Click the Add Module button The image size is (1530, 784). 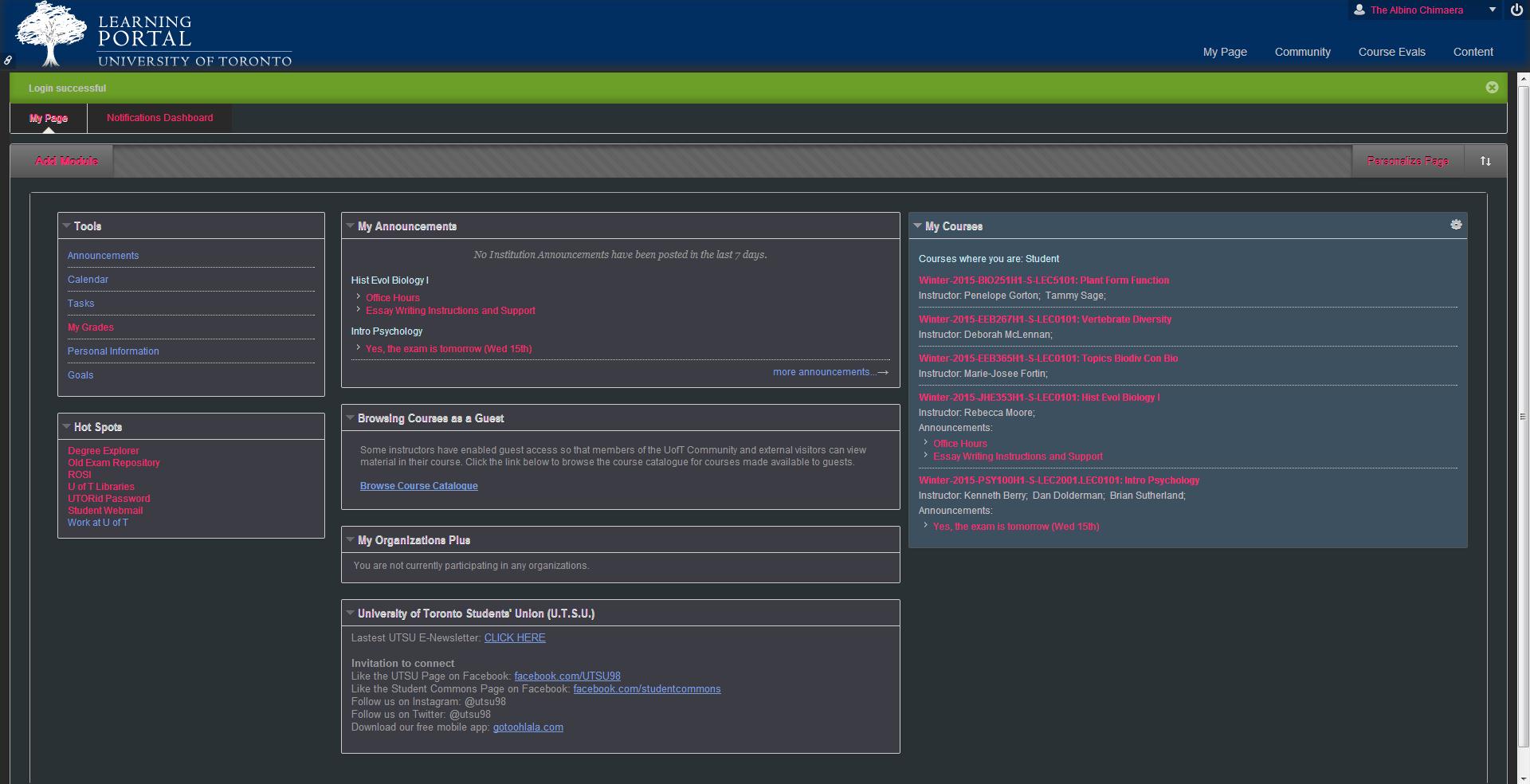tap(66, 161)
